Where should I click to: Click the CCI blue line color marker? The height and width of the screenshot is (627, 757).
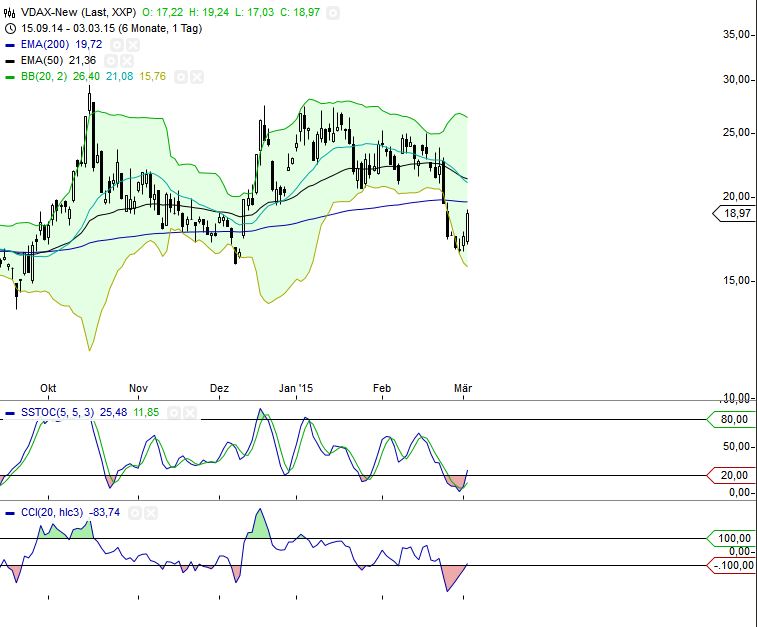10,513
